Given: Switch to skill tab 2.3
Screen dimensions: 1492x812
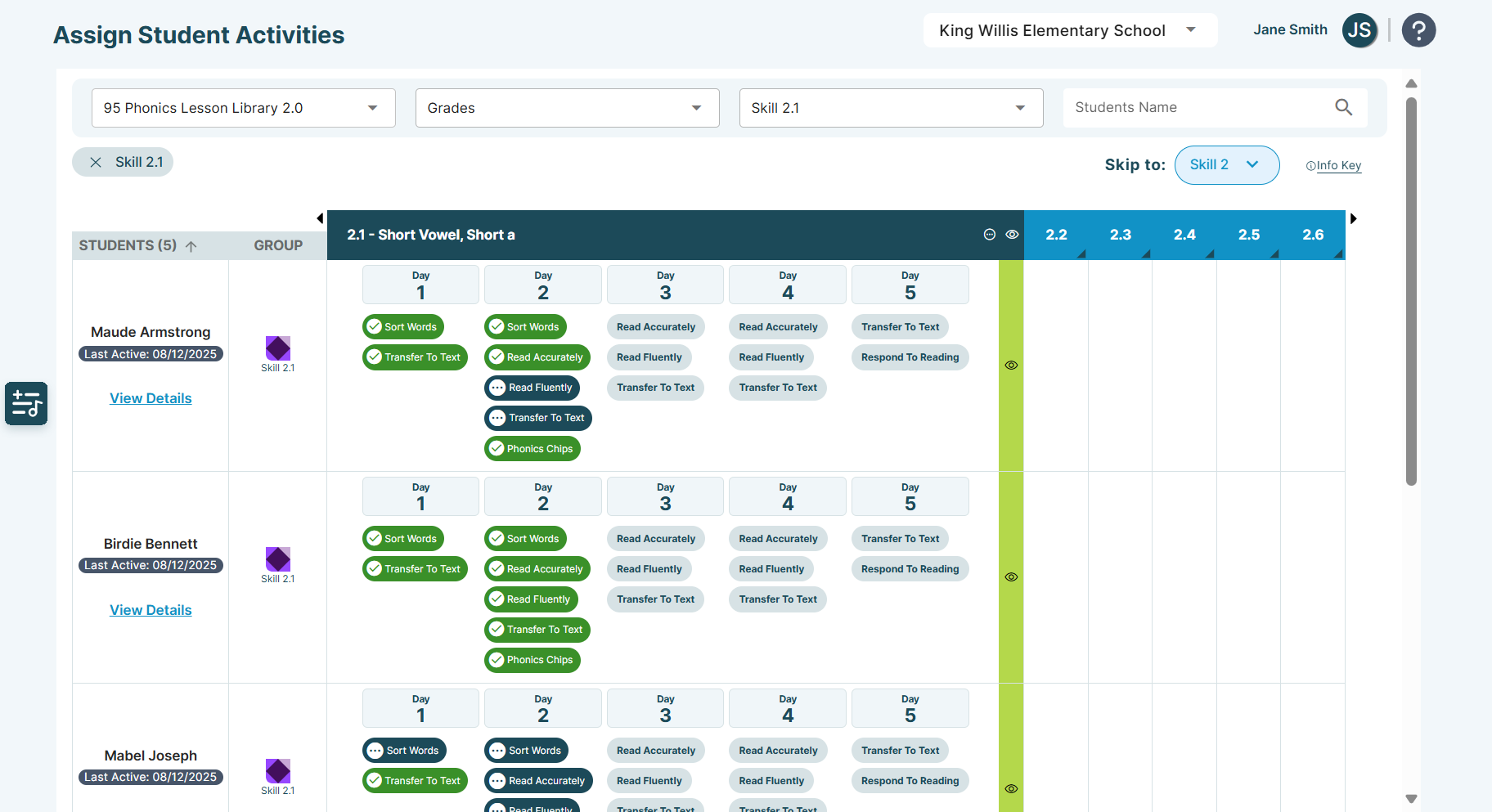Looking at the screenshot, I should tap(1121, 235).
